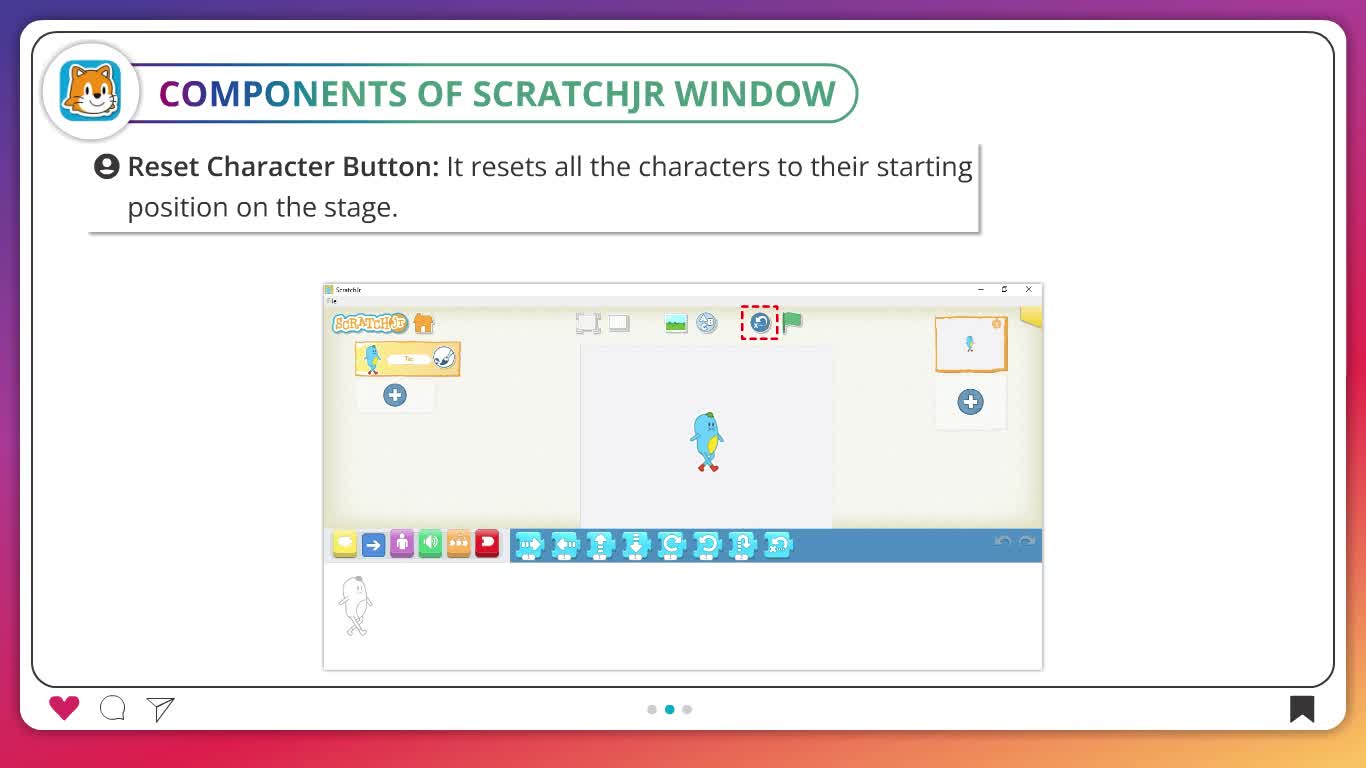Viewport: 1366px width, 768px height.
Task: Click the ScratchJr cat app icon
Action: pyautogui.click(x=90, y=91)
